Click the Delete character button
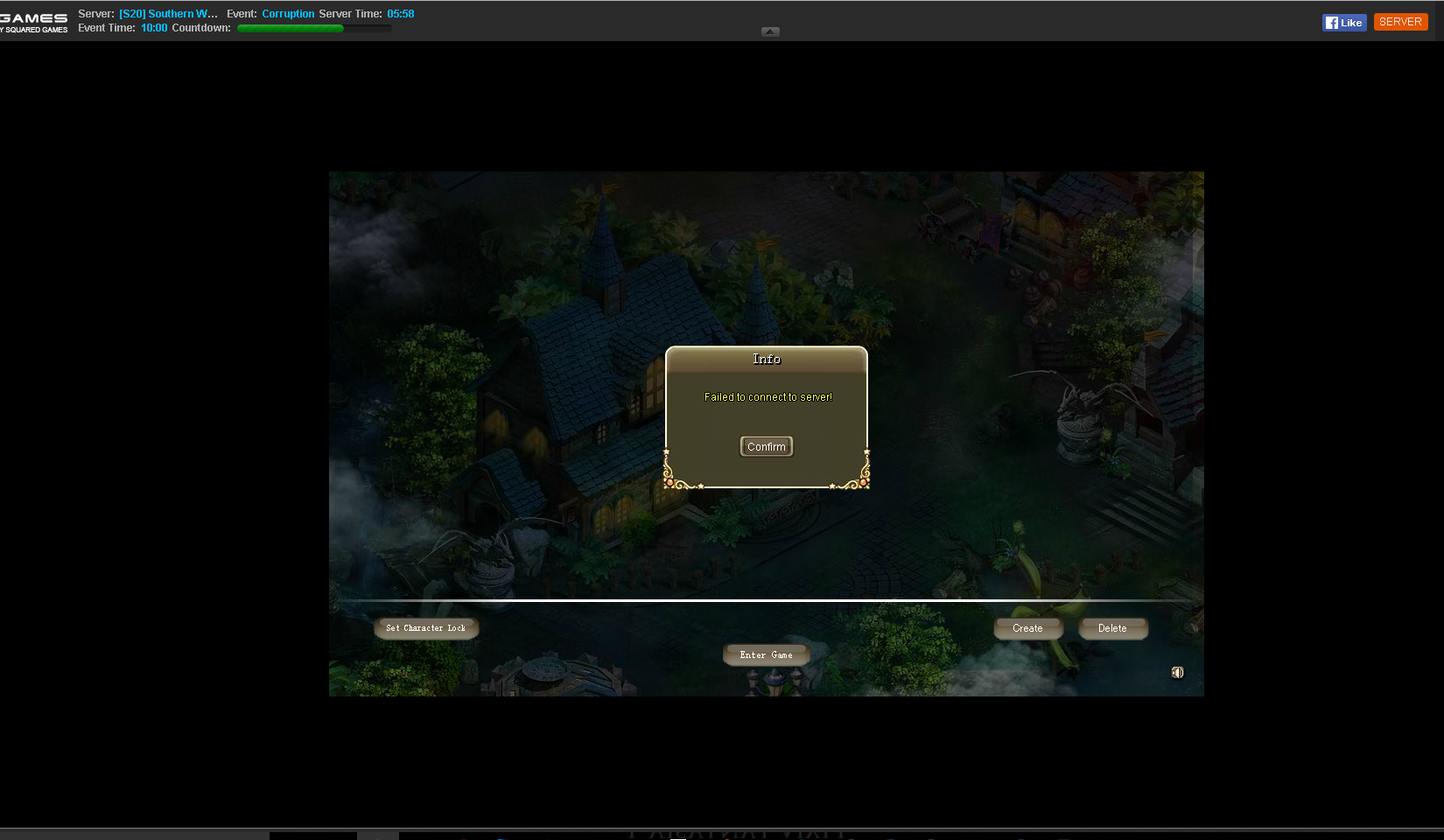The image size is (1444, 840). tap(1112, 628)
